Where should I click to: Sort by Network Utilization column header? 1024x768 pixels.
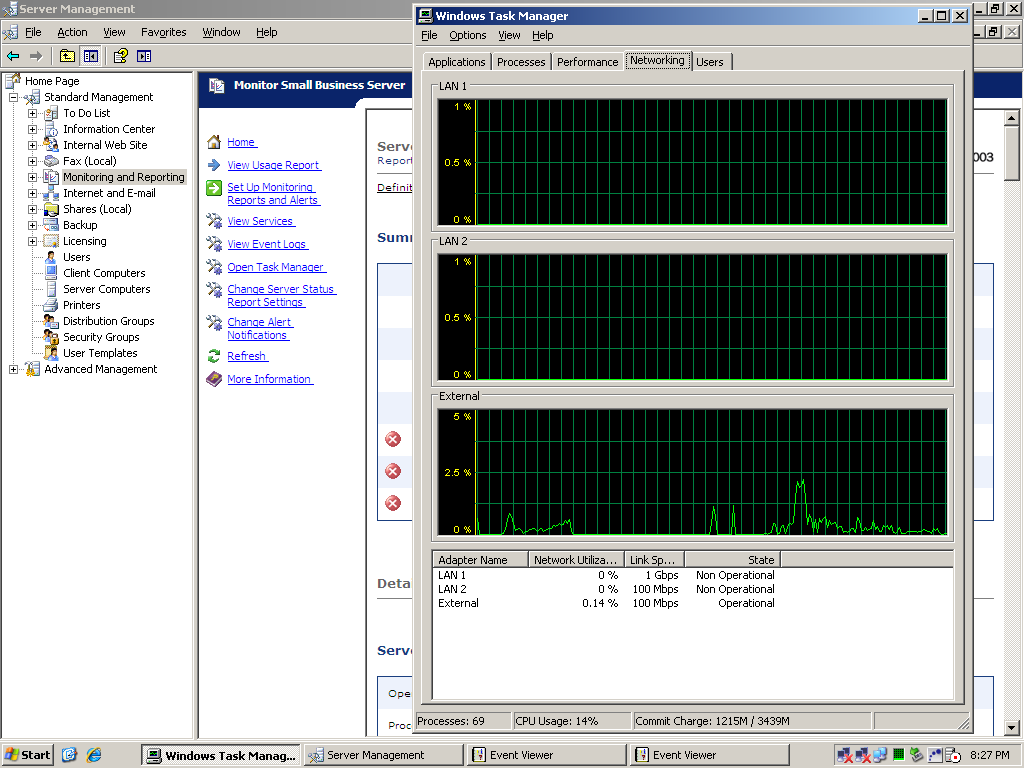point(575,560)
